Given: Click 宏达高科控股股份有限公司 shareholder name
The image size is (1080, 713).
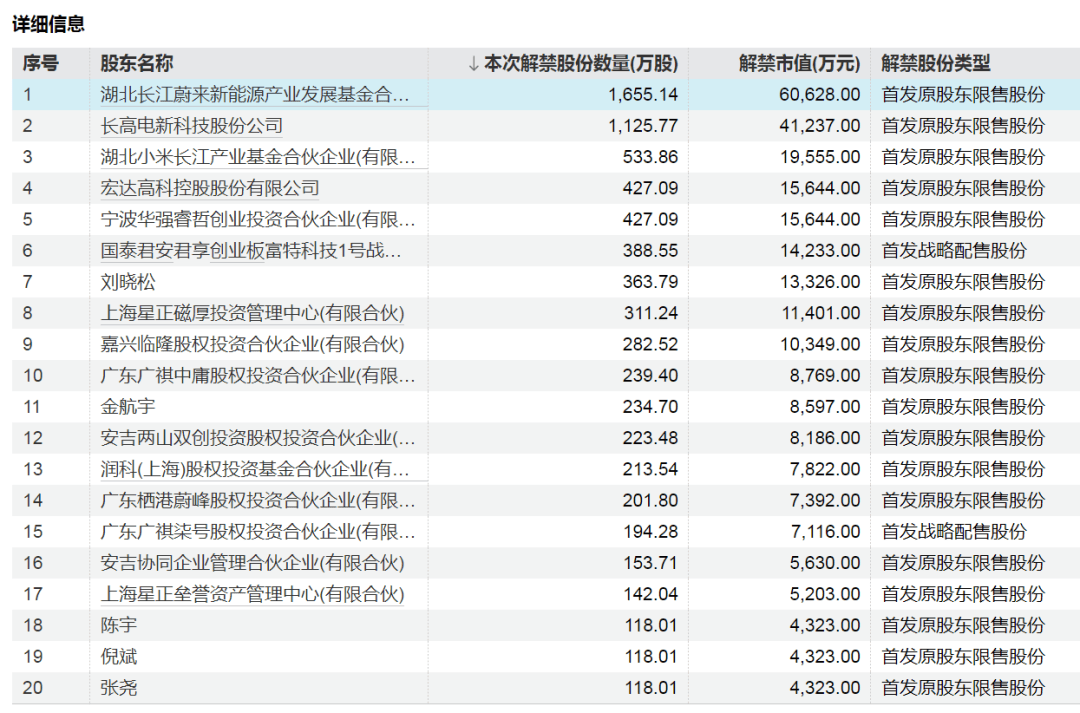Looking at the screenshot, I should (210, 188).
